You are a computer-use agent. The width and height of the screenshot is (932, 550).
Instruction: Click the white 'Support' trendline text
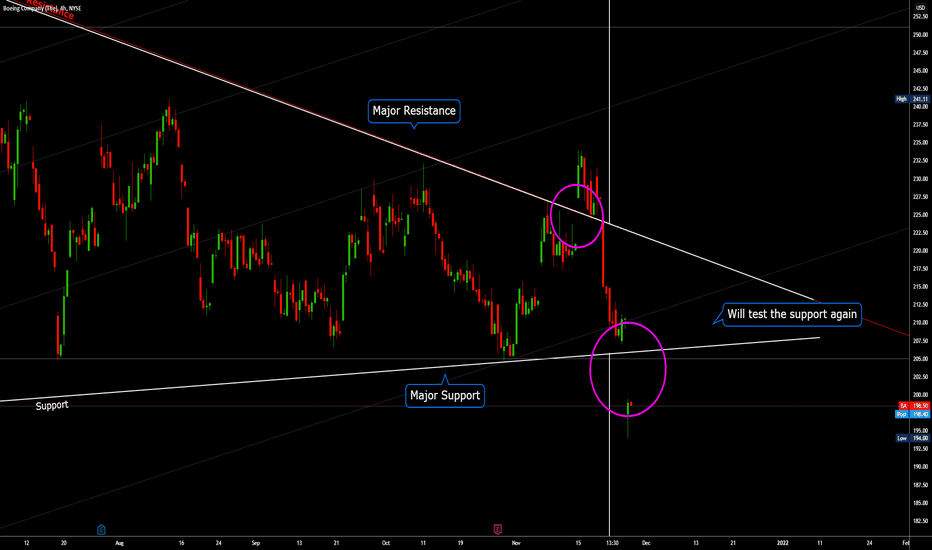[x=52, y=406]
